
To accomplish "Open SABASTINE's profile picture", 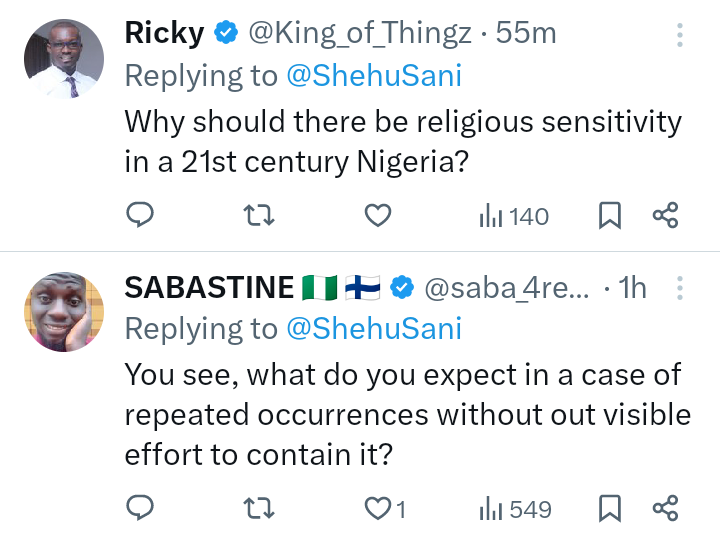I will 64,312.
